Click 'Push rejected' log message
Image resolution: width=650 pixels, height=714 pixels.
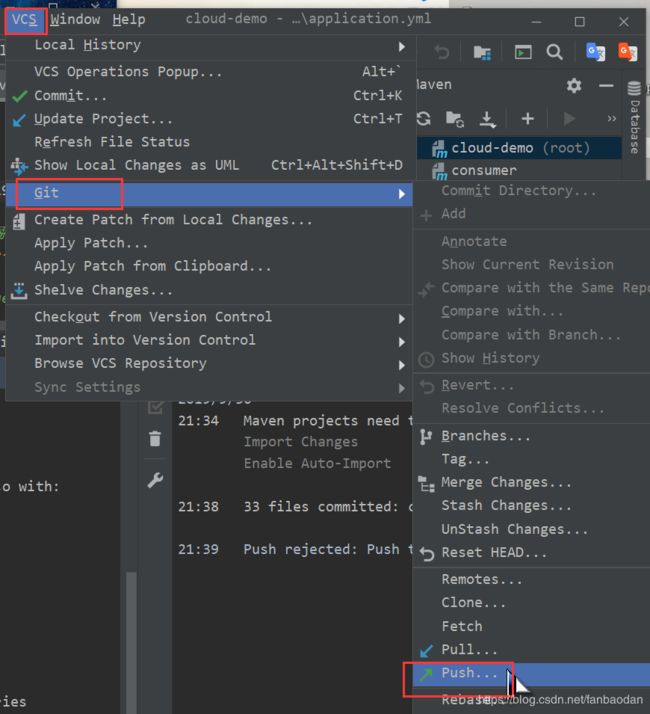click(328, 550)
